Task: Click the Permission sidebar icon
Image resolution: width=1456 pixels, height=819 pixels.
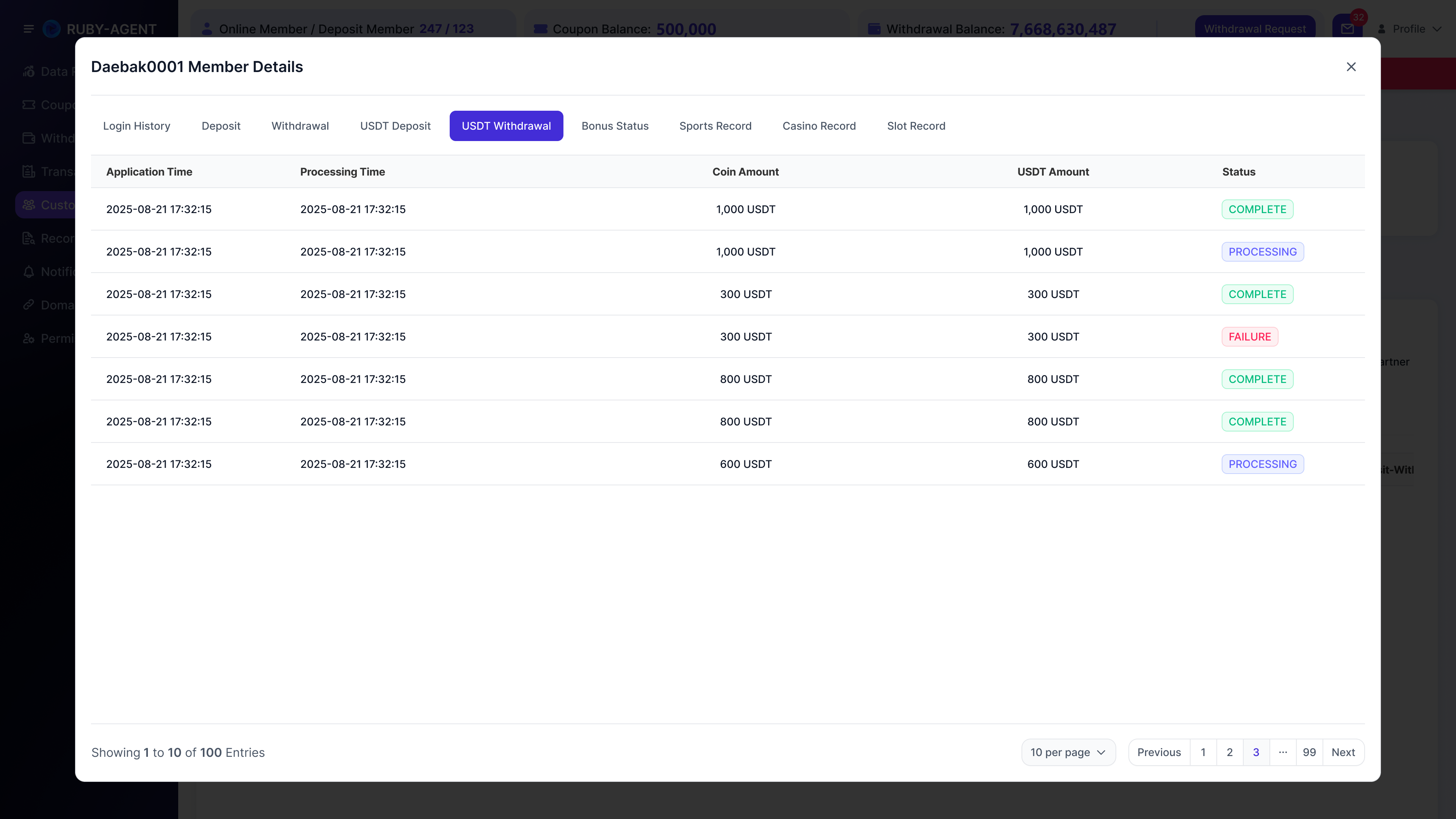Action: 29,338
